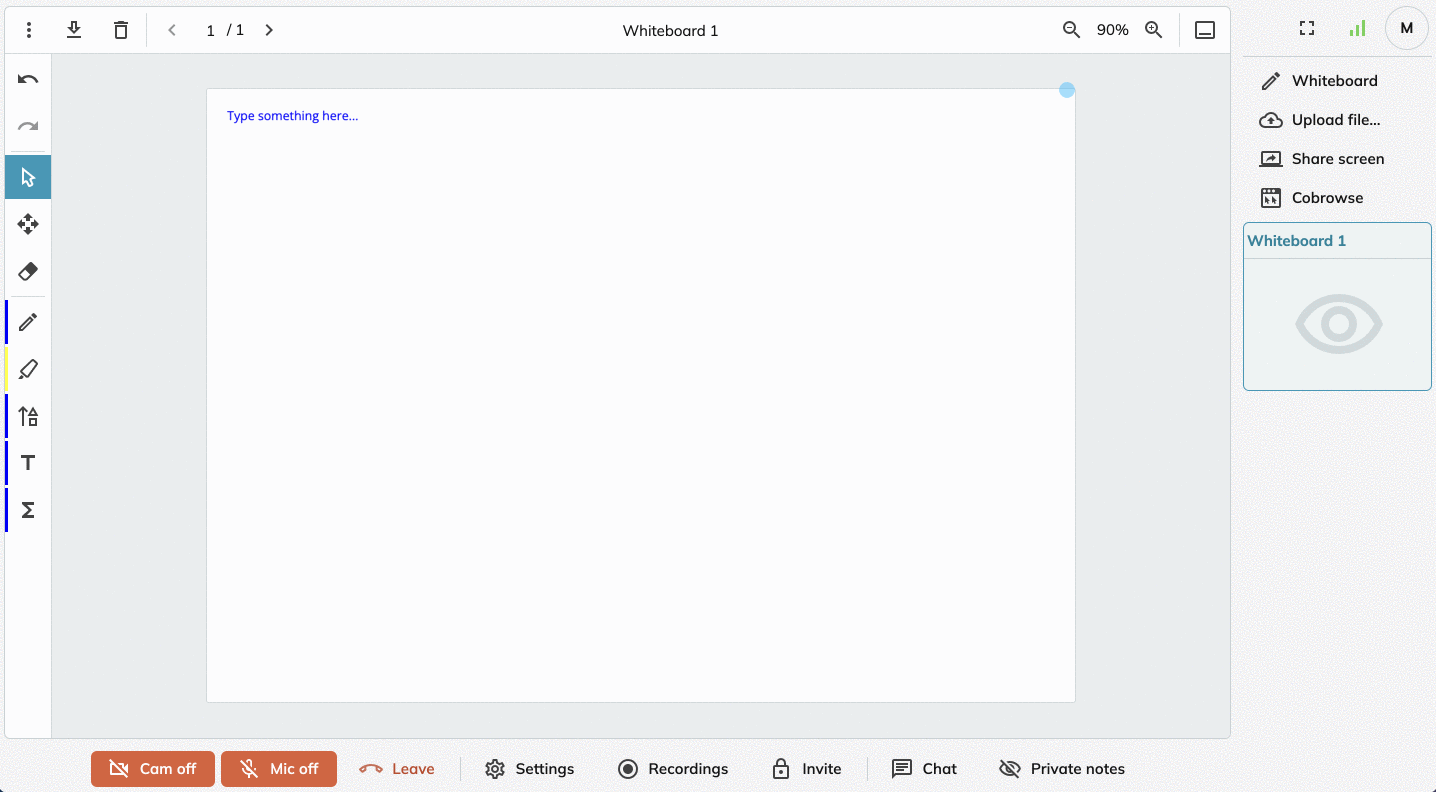Open highlighter yellow color strip

point(6,369)
